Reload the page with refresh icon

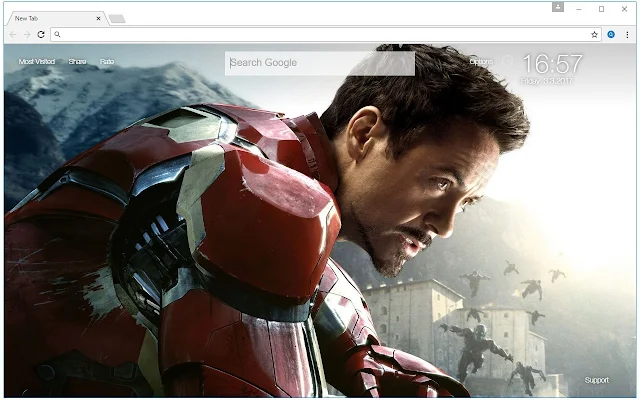[x=41, y=35]
